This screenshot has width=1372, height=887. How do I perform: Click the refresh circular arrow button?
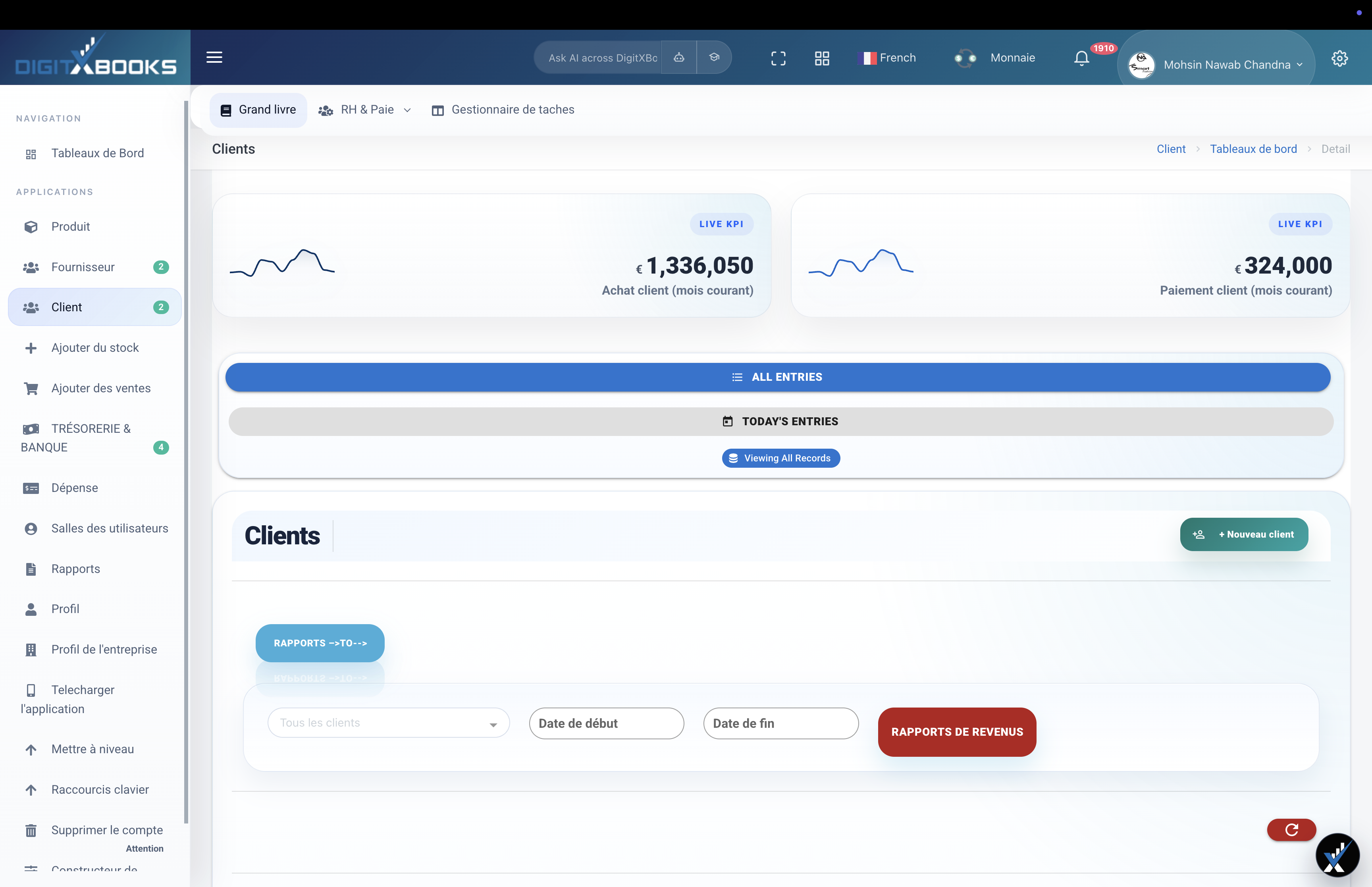[1291, 829]
